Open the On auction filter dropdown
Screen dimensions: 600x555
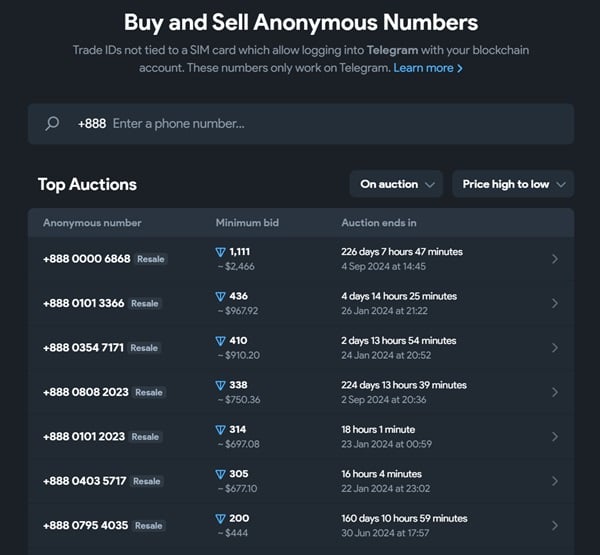pyautogui.click(x=396, y=184)
